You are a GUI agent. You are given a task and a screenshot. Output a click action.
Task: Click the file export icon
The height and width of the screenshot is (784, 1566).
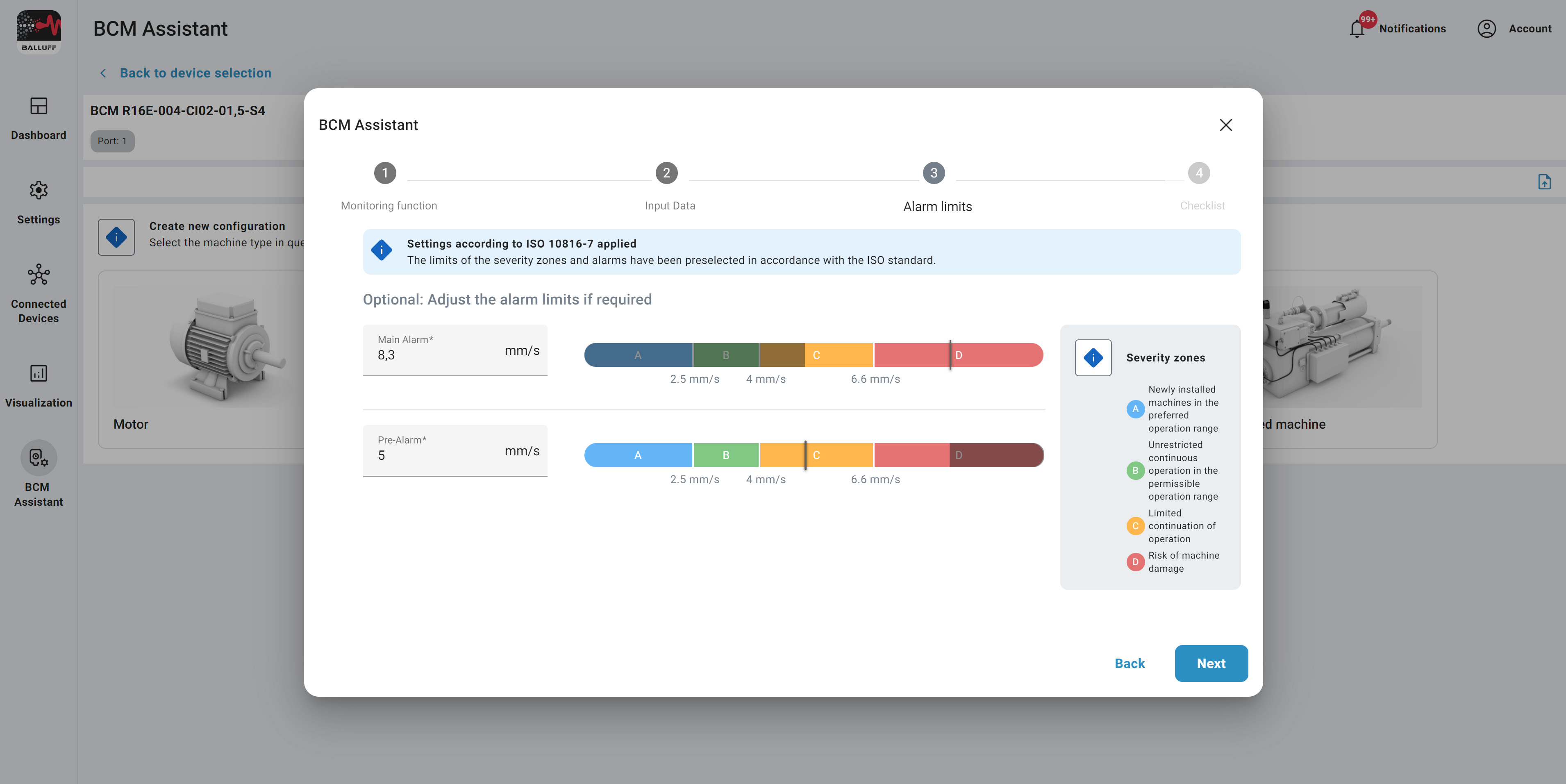click(x=1544, y=182)
